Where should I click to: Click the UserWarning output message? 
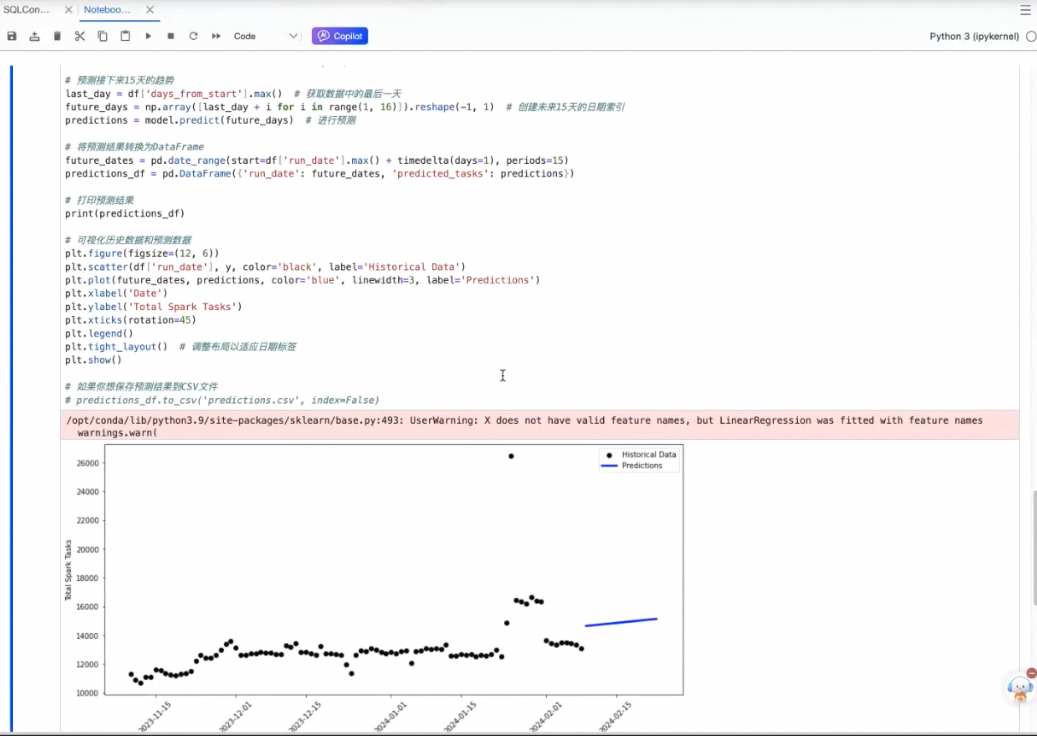point(539,426)
